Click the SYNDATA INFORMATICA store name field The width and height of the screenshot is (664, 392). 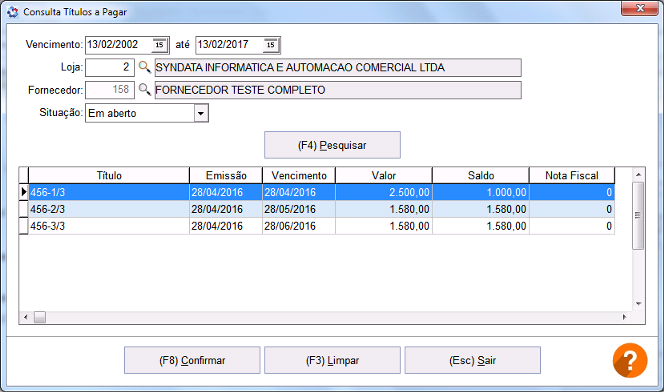[338, 67]
